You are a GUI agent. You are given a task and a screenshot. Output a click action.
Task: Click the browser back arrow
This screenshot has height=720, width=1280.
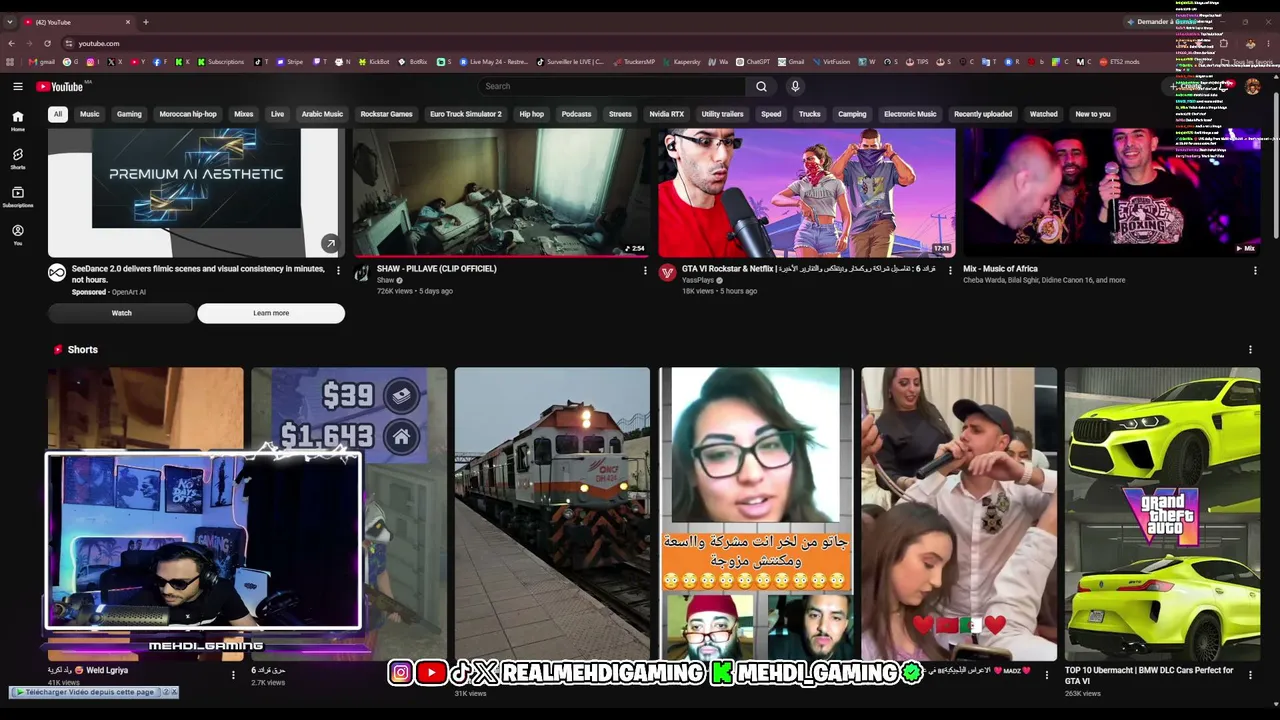(11, 44)
